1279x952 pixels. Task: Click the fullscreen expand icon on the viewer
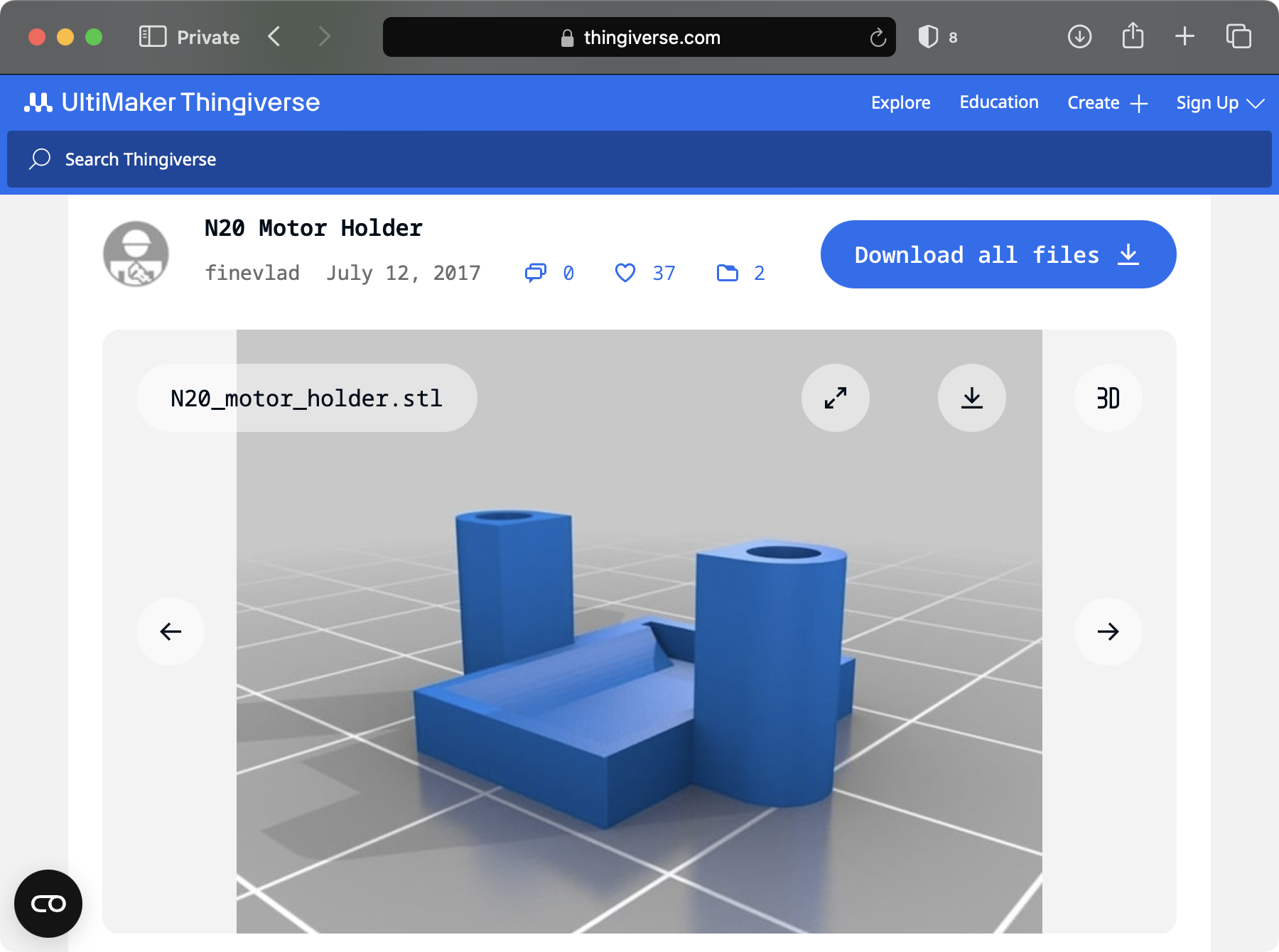click(x=835, y=398)
